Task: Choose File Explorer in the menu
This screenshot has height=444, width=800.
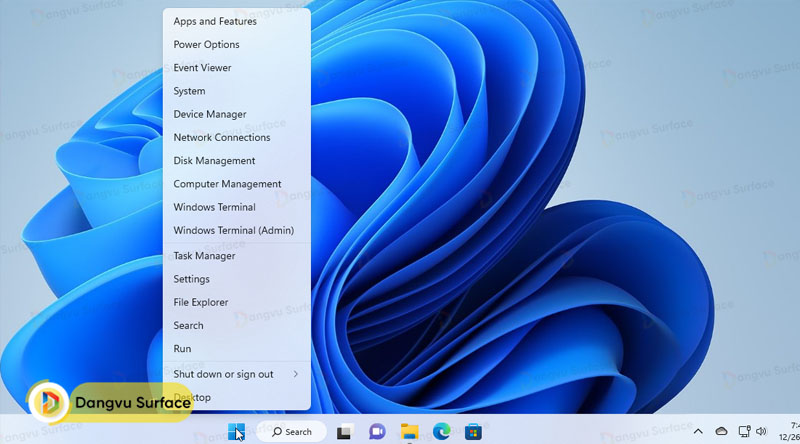Action: pos(237,302)
